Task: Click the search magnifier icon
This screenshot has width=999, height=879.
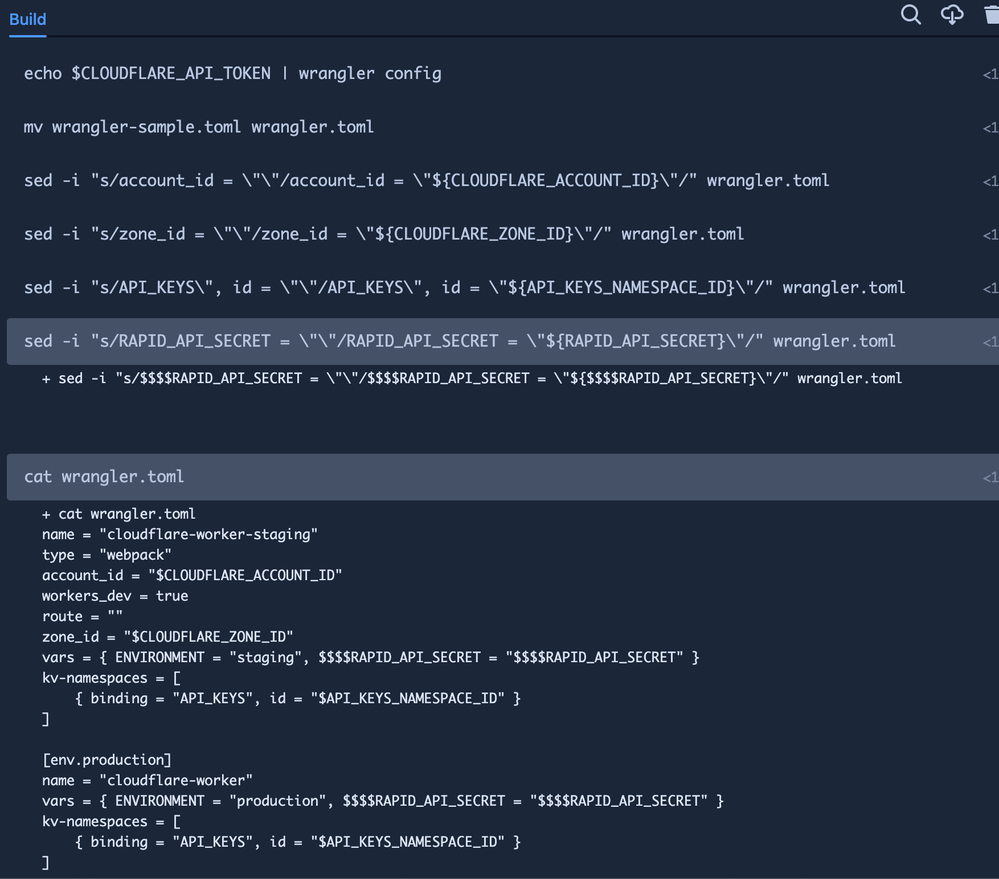Action: coord(910,15)
